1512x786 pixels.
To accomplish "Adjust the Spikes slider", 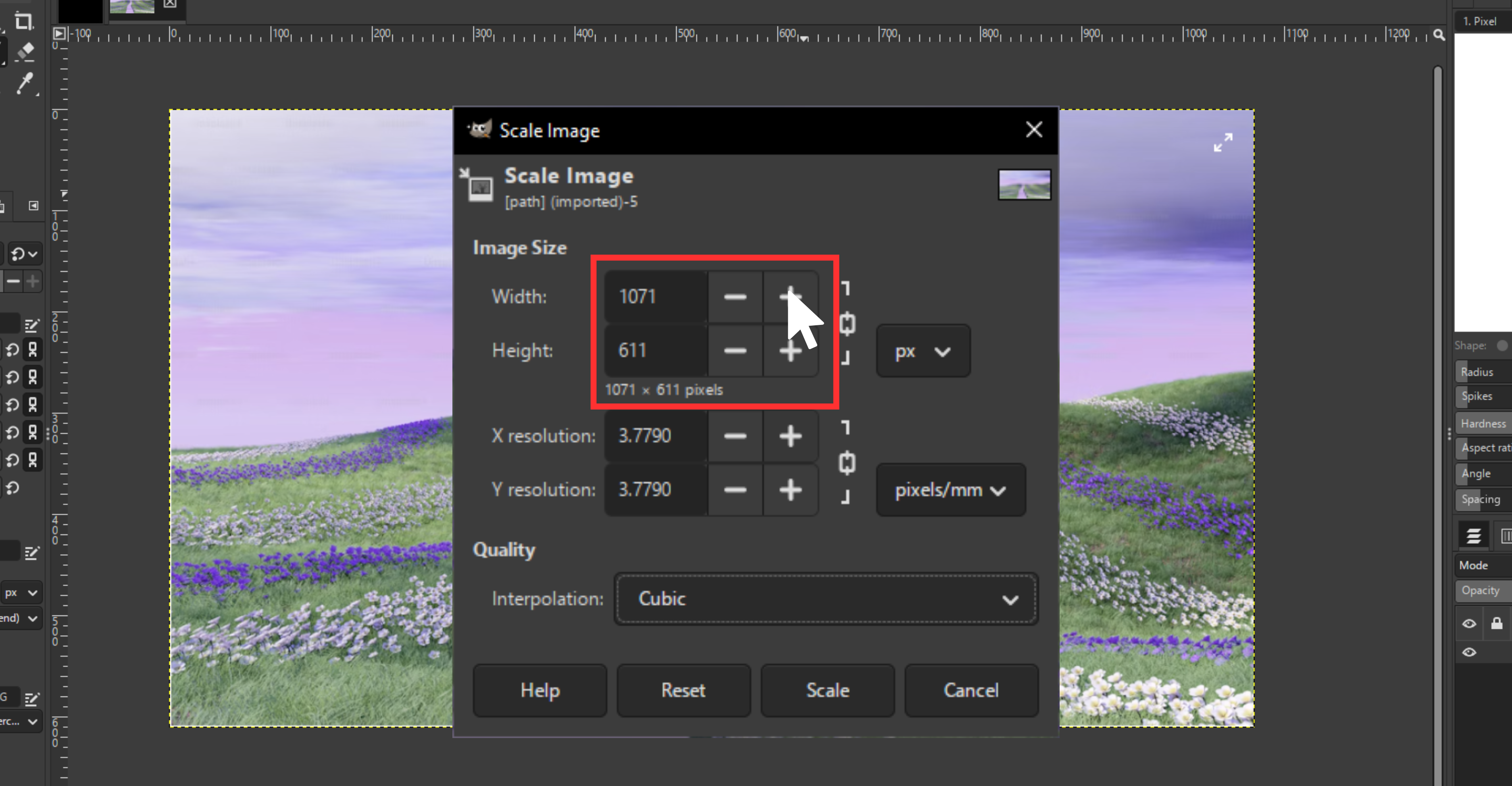I will pyautogui.click(x=1484, y=396).
